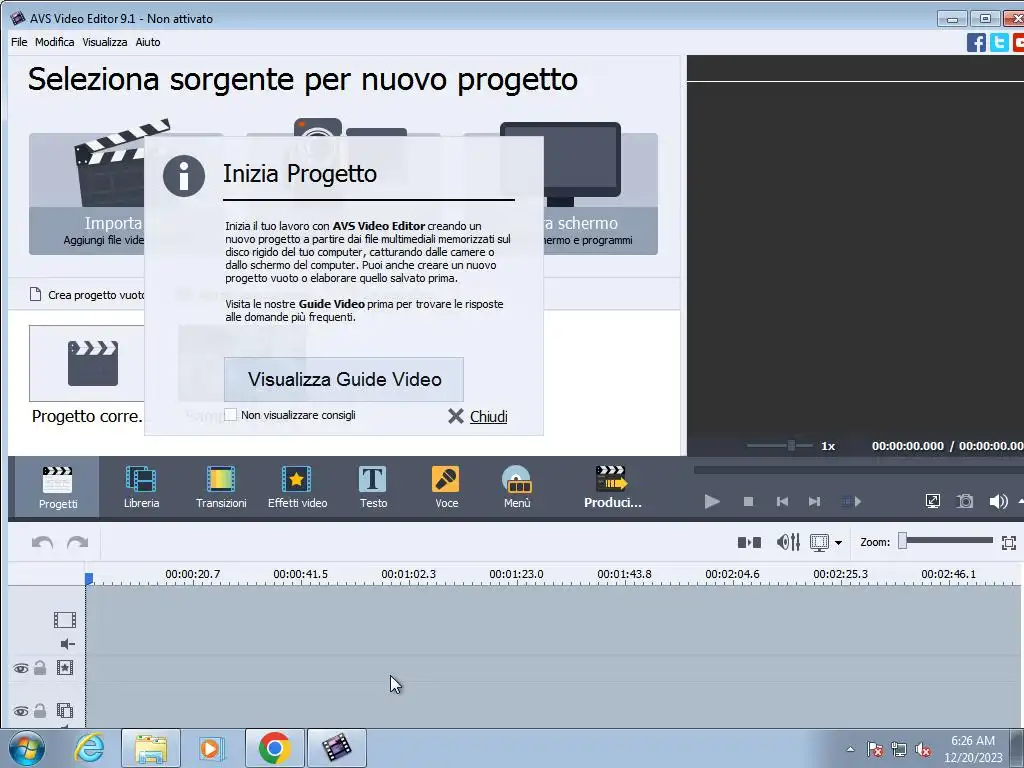Adjust the playback speed 1x slider

click(780, 445)
